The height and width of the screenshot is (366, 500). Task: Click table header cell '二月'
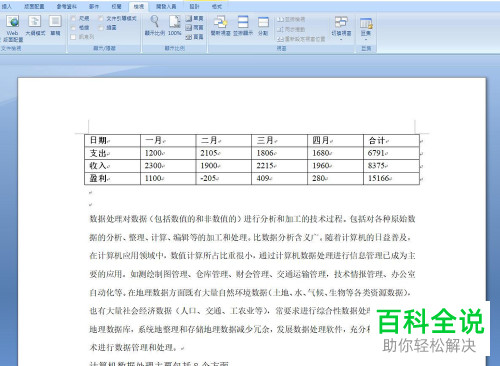coord(224,141)
